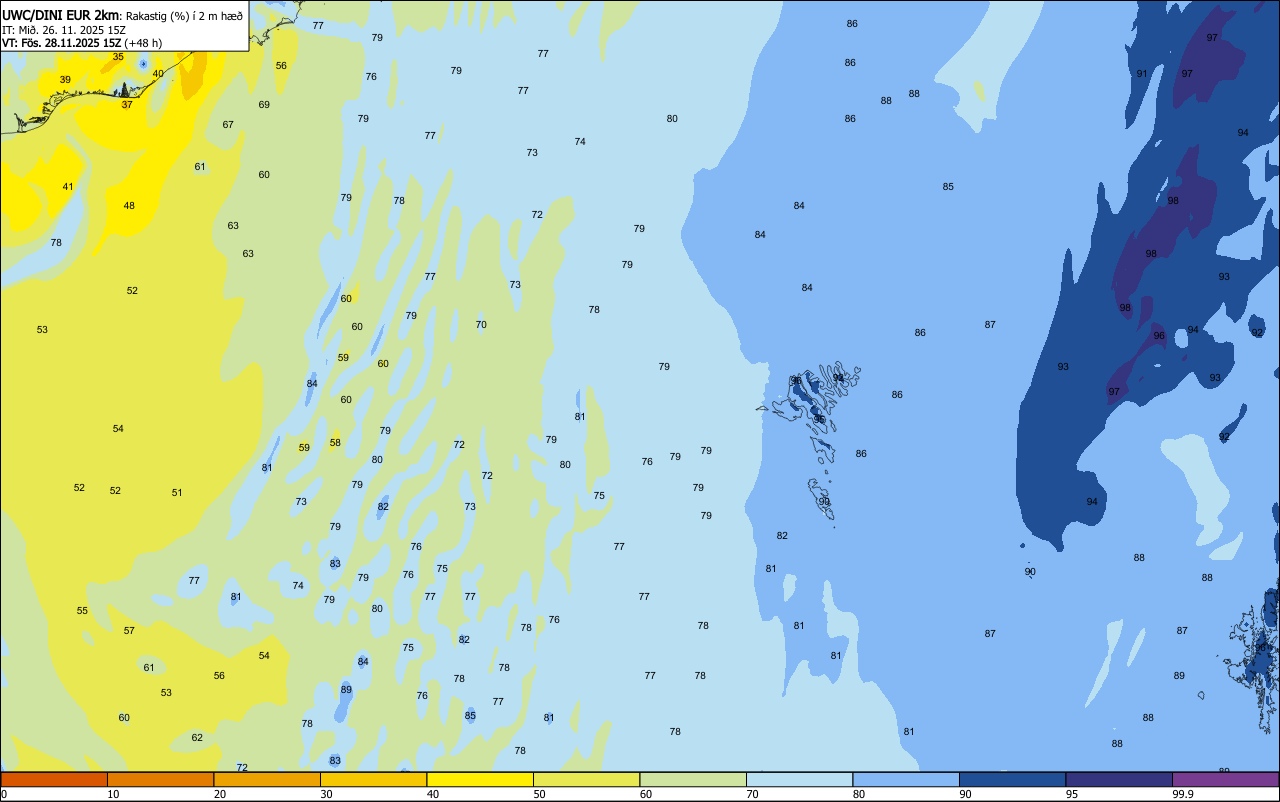Click the humidity value '48' on the map

[x=129, y=206]
